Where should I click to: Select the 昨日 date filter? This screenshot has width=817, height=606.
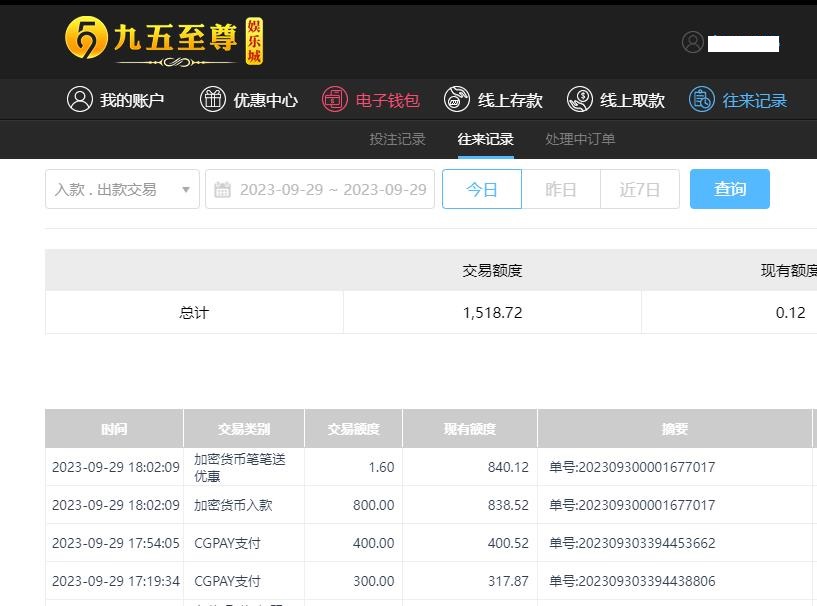coord(560,190)
